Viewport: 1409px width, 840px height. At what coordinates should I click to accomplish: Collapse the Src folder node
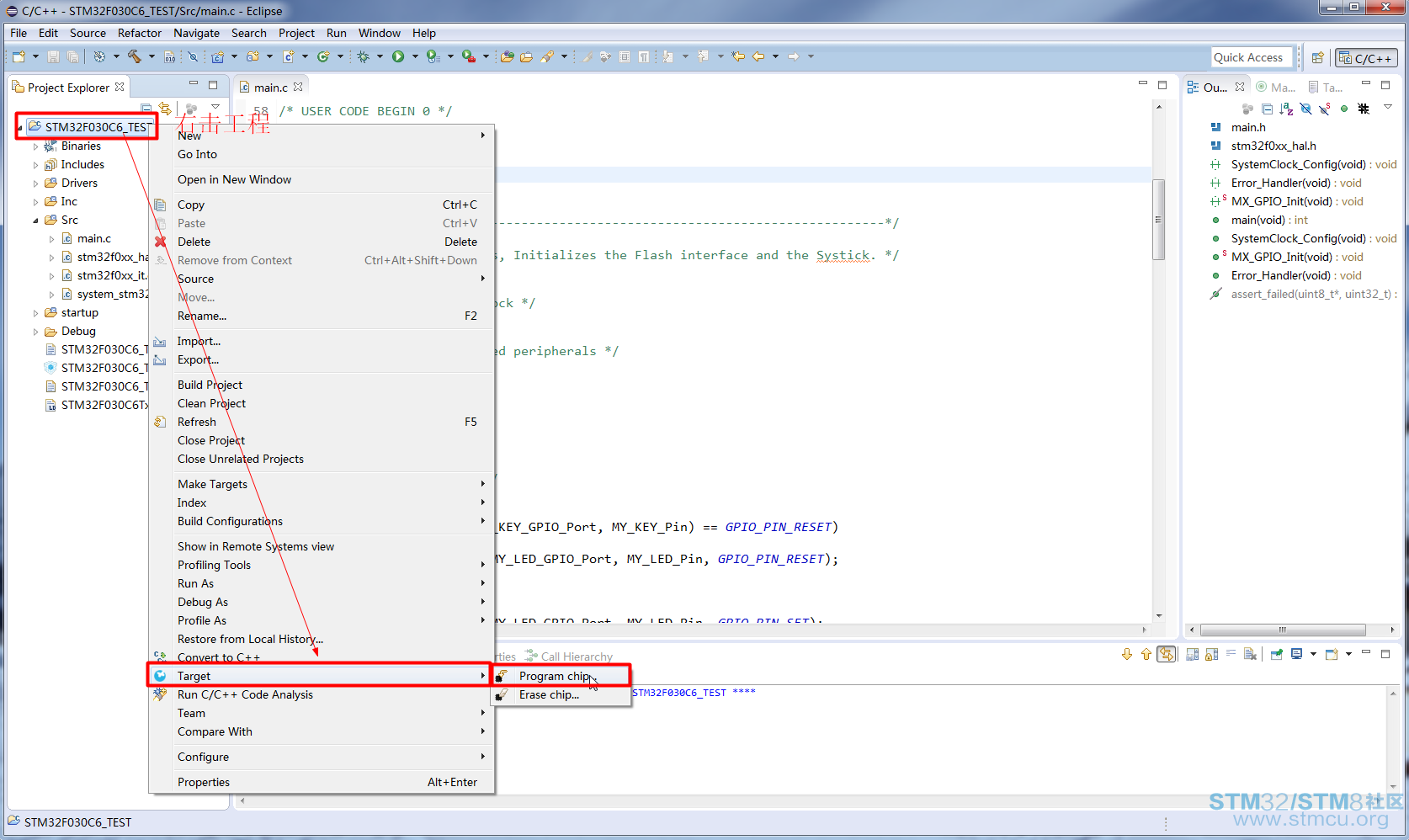(x=35, y=221)
